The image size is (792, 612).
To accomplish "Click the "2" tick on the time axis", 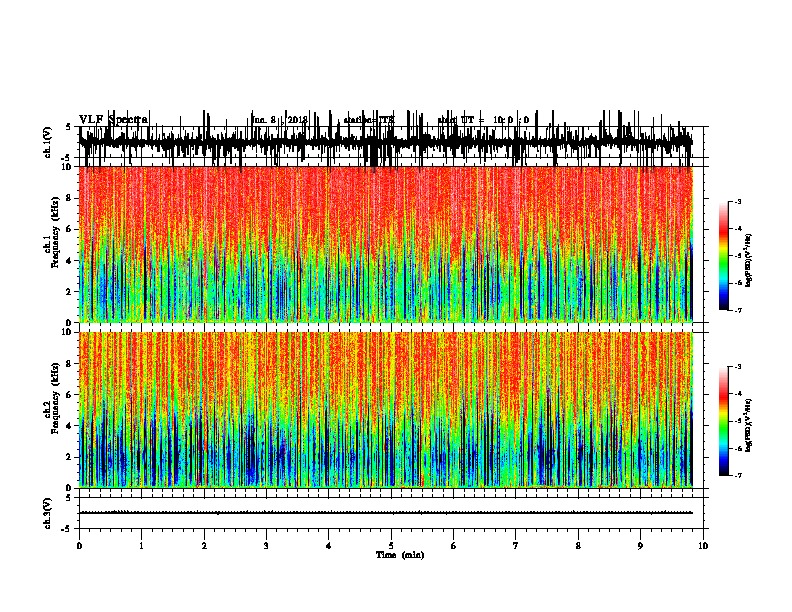I will pyautogui.click(x=204, y=546).
